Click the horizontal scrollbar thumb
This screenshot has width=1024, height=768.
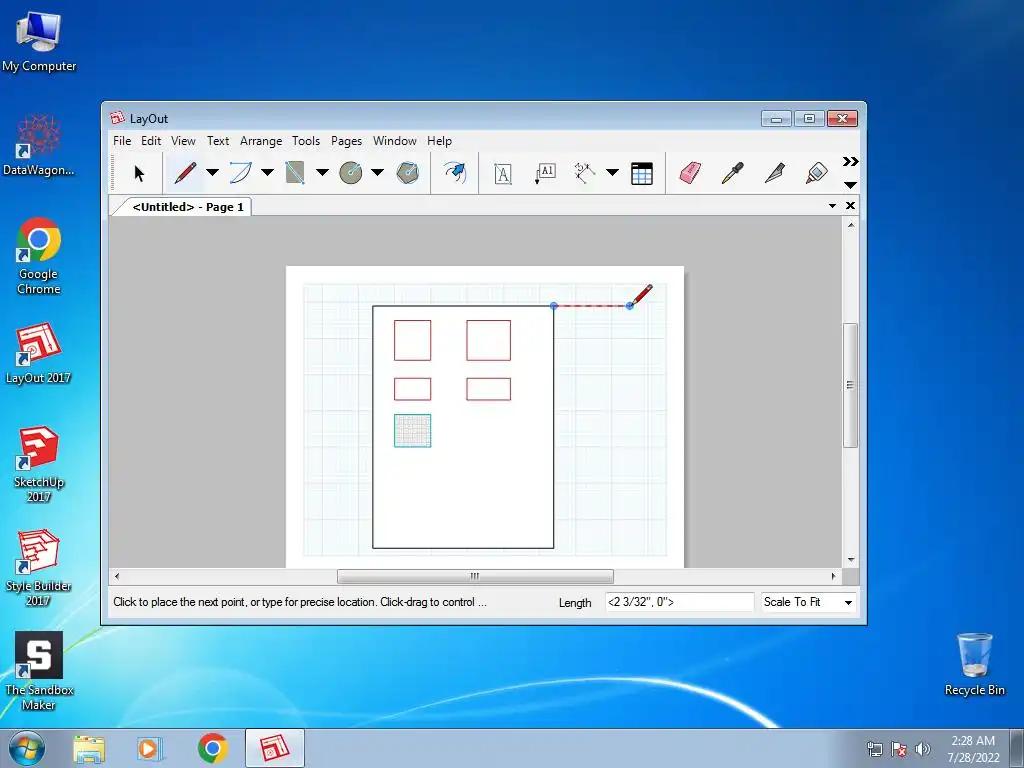tap(475, 576)
